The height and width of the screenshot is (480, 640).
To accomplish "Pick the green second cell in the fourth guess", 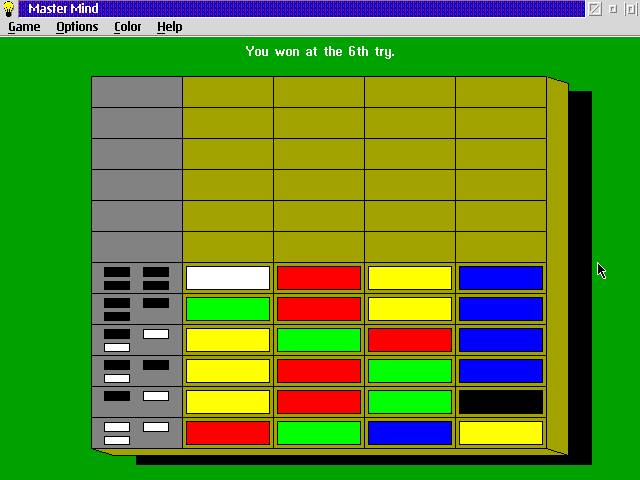I will (x=319, y=340).
